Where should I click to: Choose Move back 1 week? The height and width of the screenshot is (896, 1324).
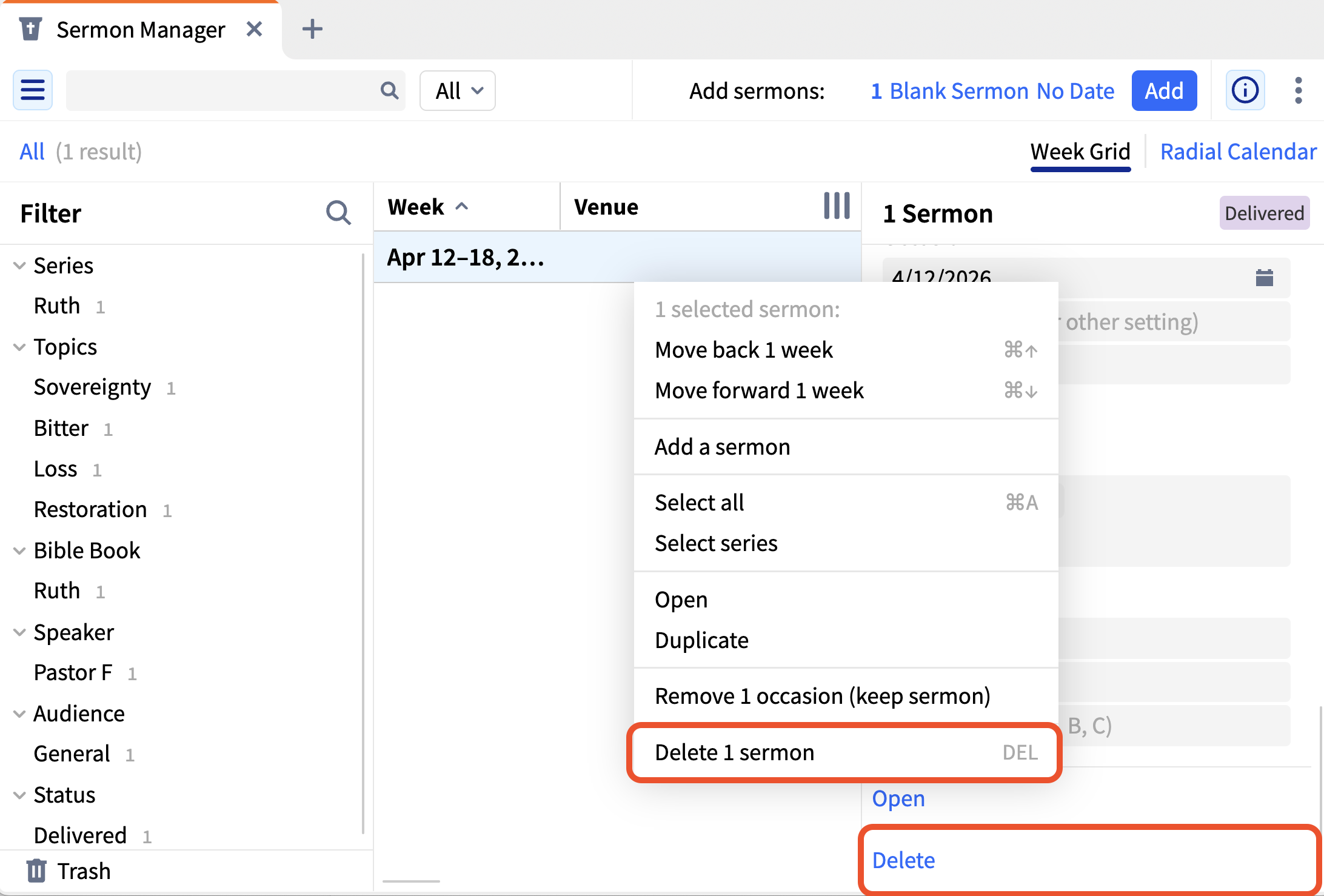pos(846,350)
